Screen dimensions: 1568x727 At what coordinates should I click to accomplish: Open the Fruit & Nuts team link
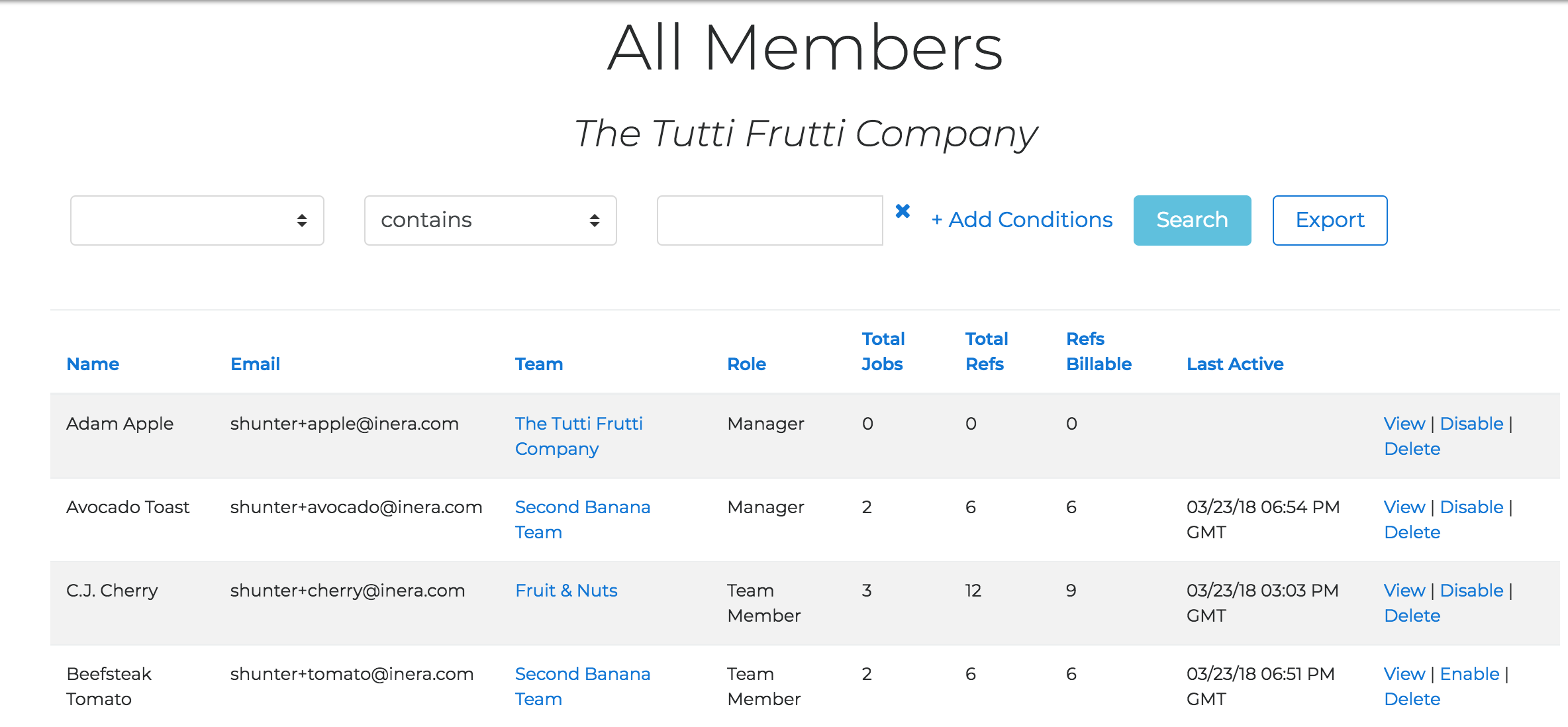[566, 591]
